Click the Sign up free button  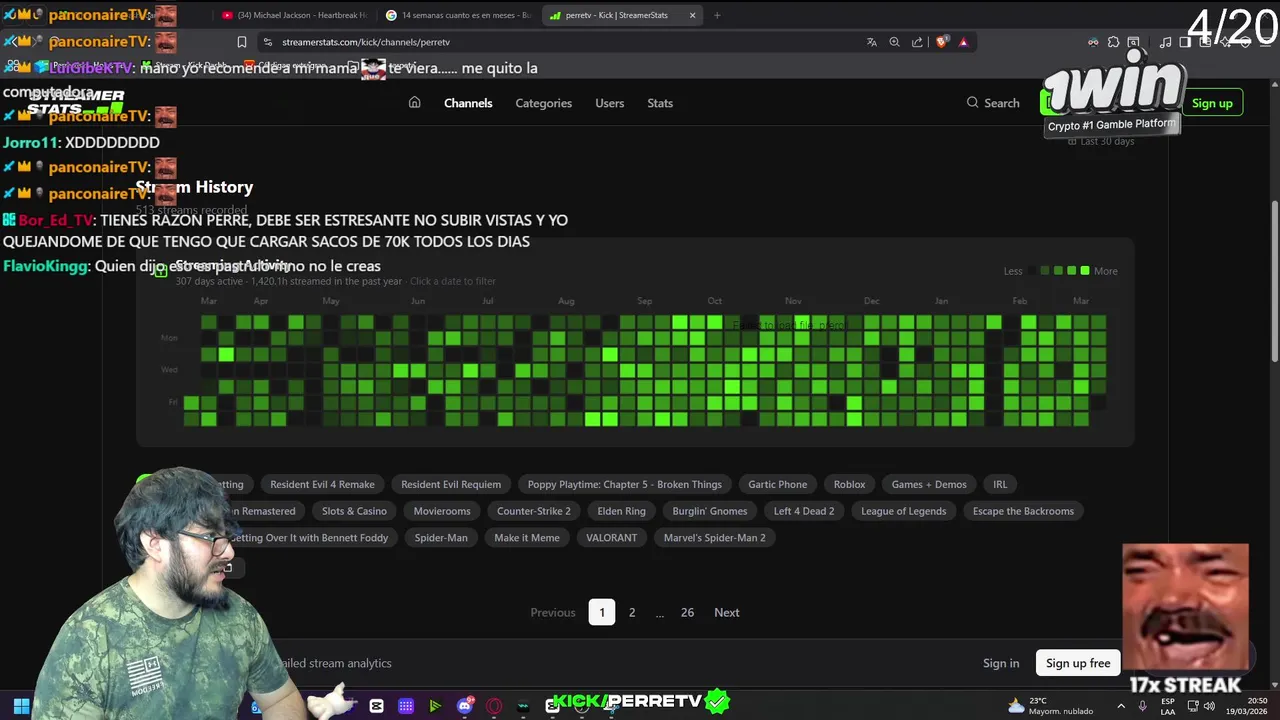pyautogui.click(x=1078, y=663)
